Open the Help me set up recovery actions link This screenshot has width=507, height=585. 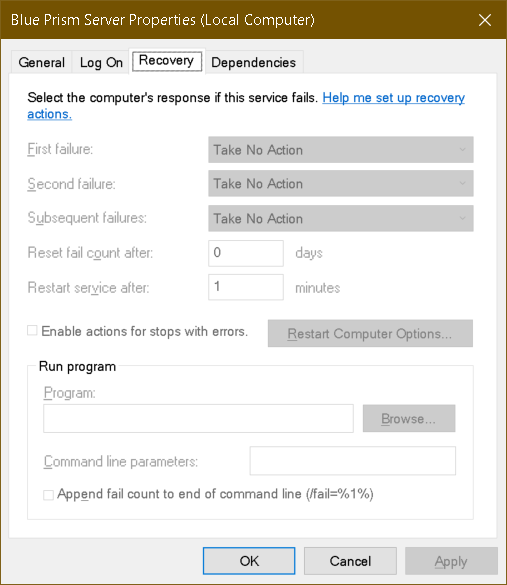coord(393,98)
